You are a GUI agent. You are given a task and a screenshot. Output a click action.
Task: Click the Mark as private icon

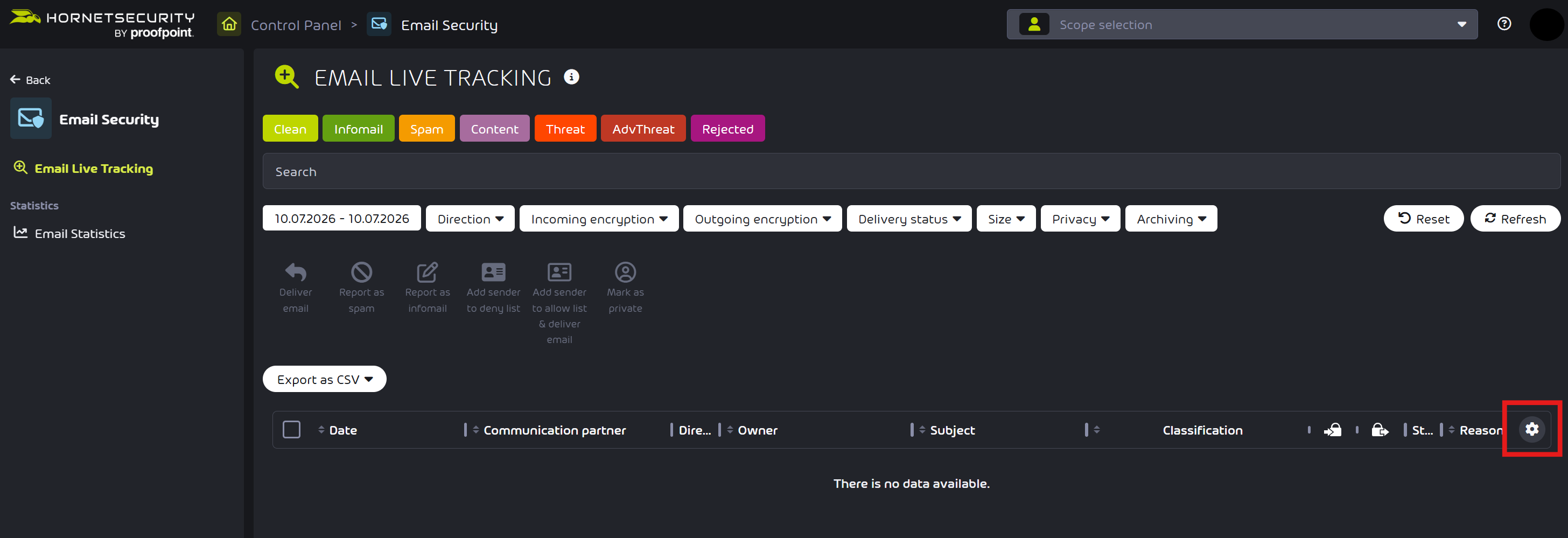click(625, 272)
